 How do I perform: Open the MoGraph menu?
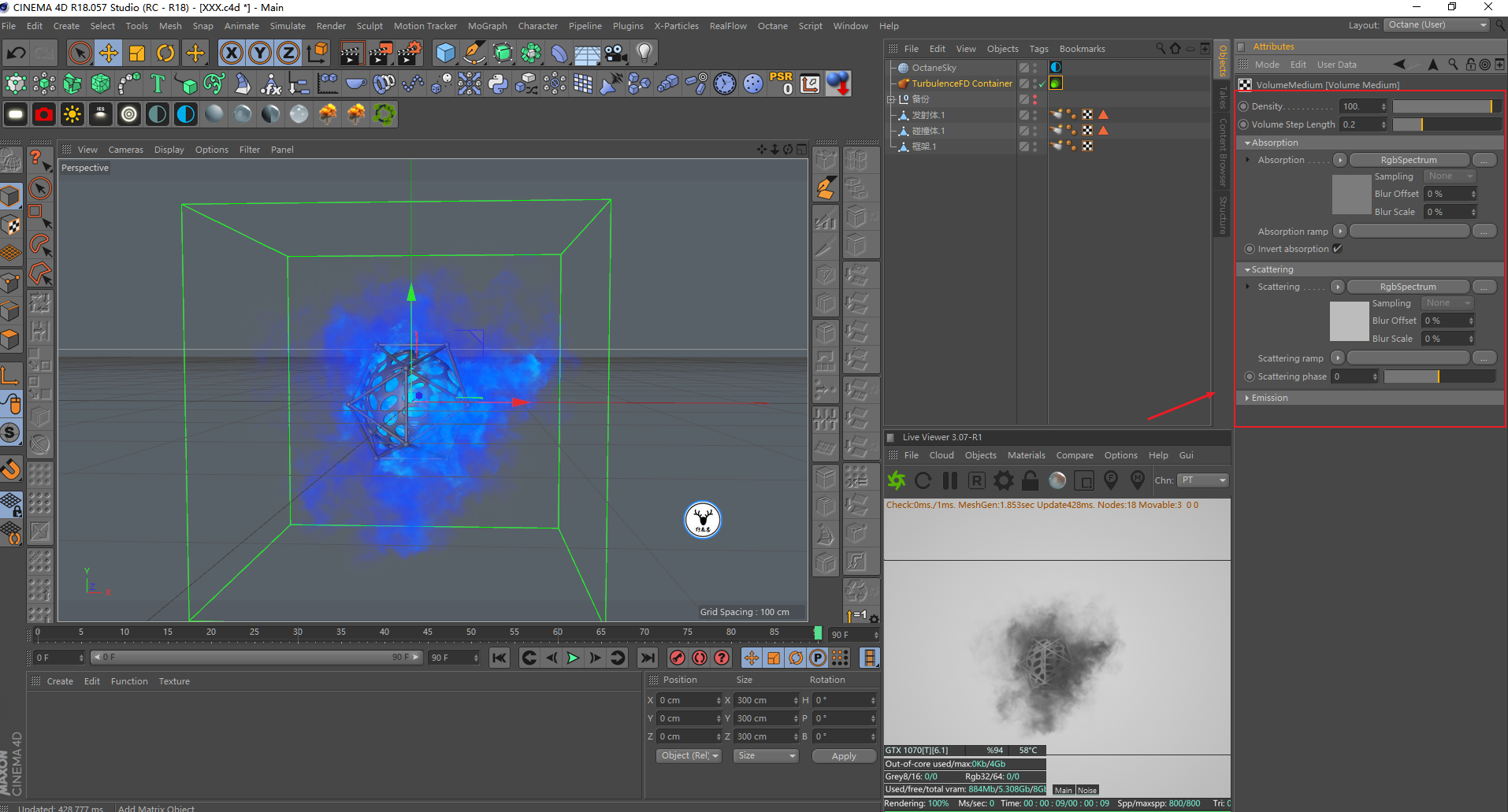point(487,26)
